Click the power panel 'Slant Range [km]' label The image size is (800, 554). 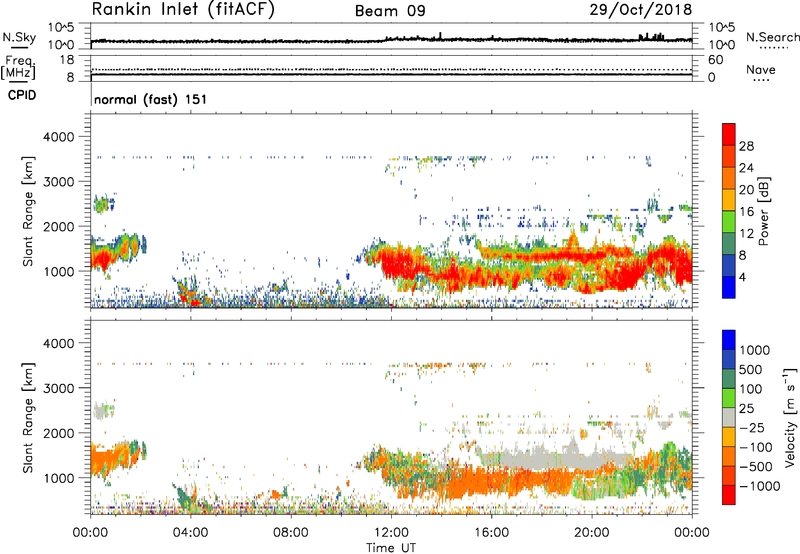[28, 211]
